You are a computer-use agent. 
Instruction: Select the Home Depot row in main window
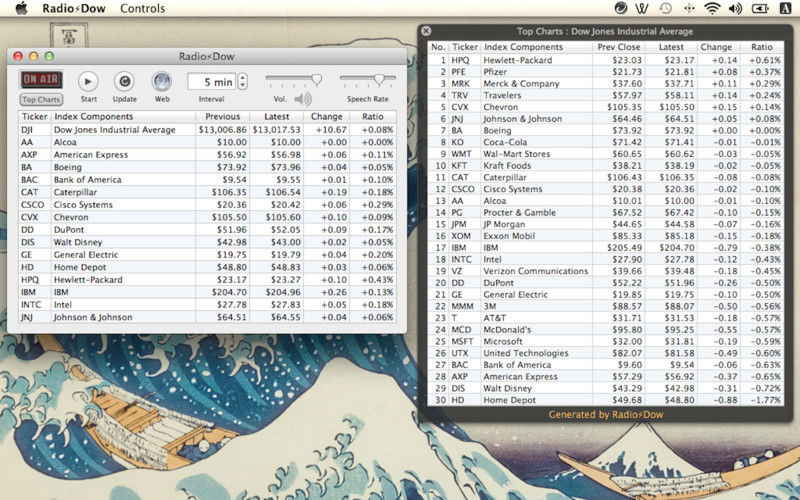click(x=207, y=267)
